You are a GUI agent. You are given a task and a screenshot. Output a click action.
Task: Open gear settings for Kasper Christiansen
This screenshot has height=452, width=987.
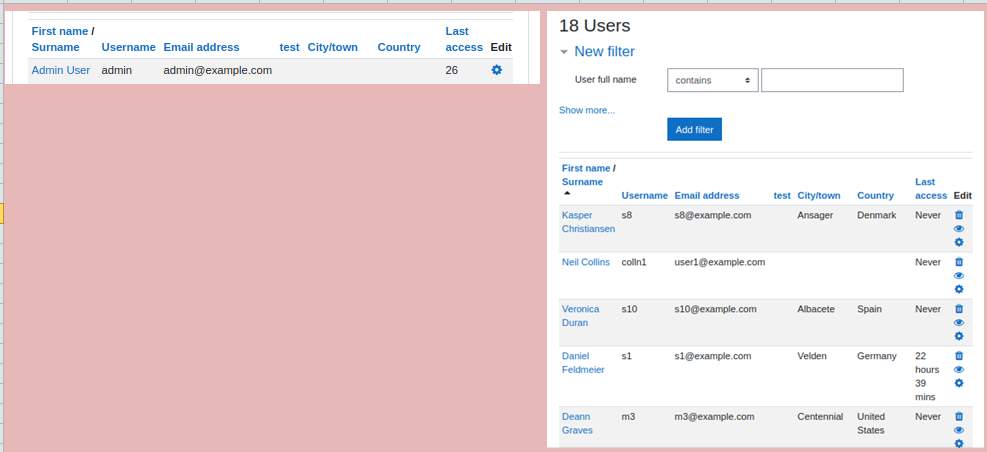959,242
